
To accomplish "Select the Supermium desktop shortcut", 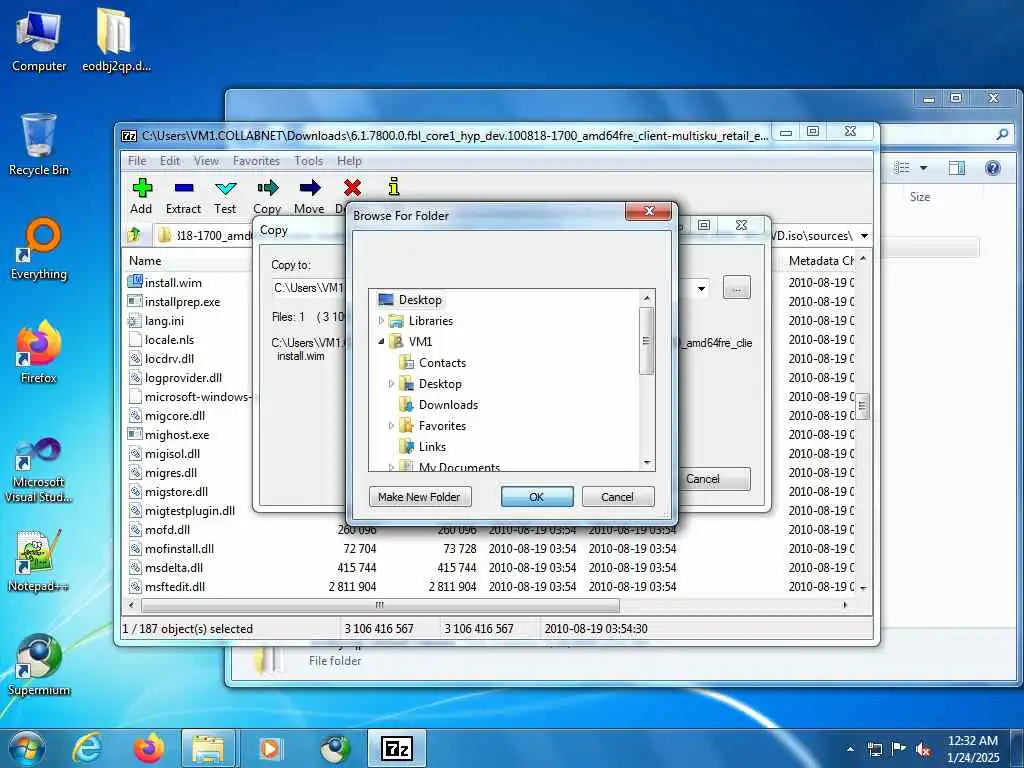I will tap(39, 665).
